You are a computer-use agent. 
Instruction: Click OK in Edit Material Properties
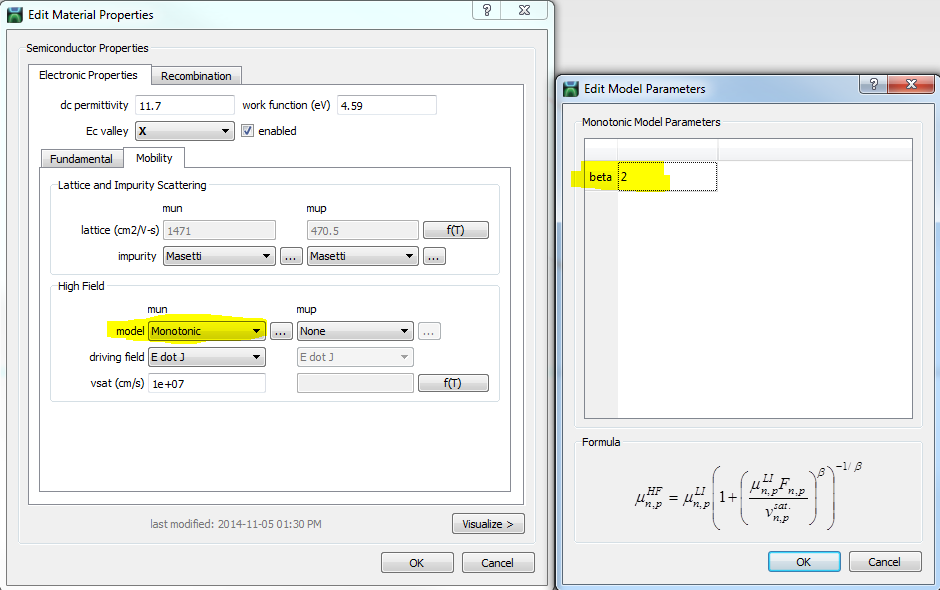[x=417, y=563]
